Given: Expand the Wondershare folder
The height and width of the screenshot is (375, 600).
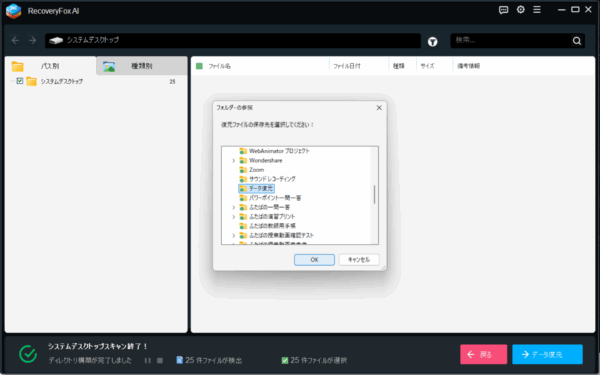Looking at the screenshot, I should (233, 161).
